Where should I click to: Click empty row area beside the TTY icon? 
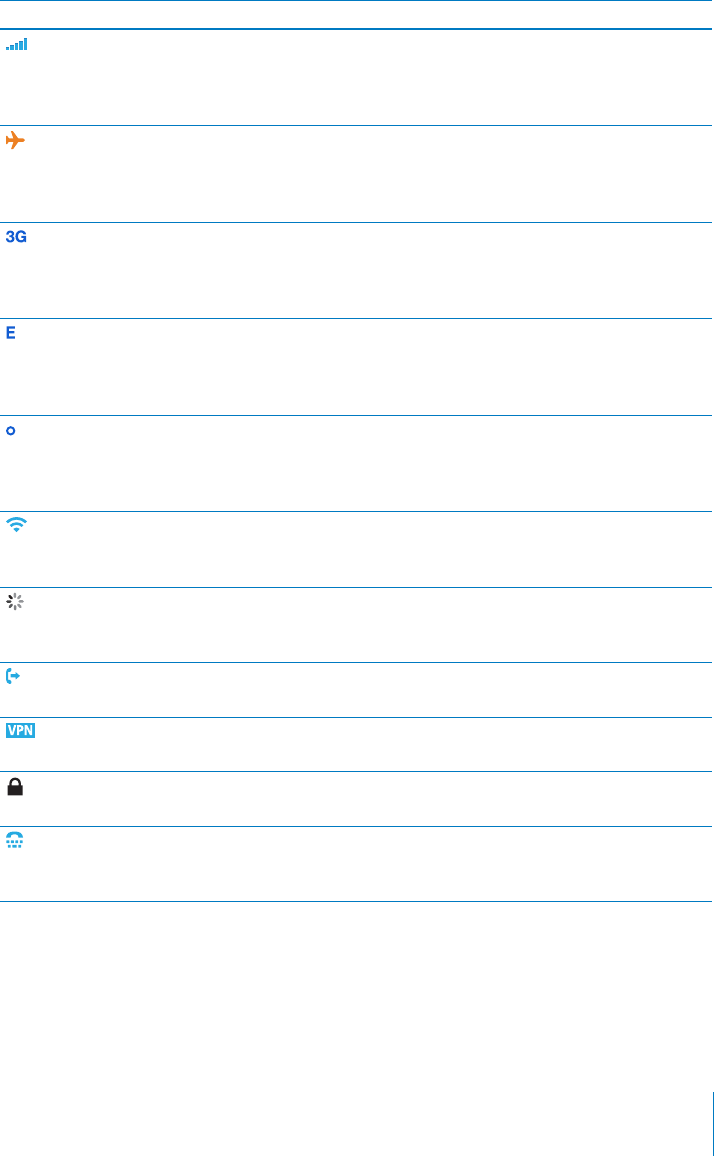[369, 864]
